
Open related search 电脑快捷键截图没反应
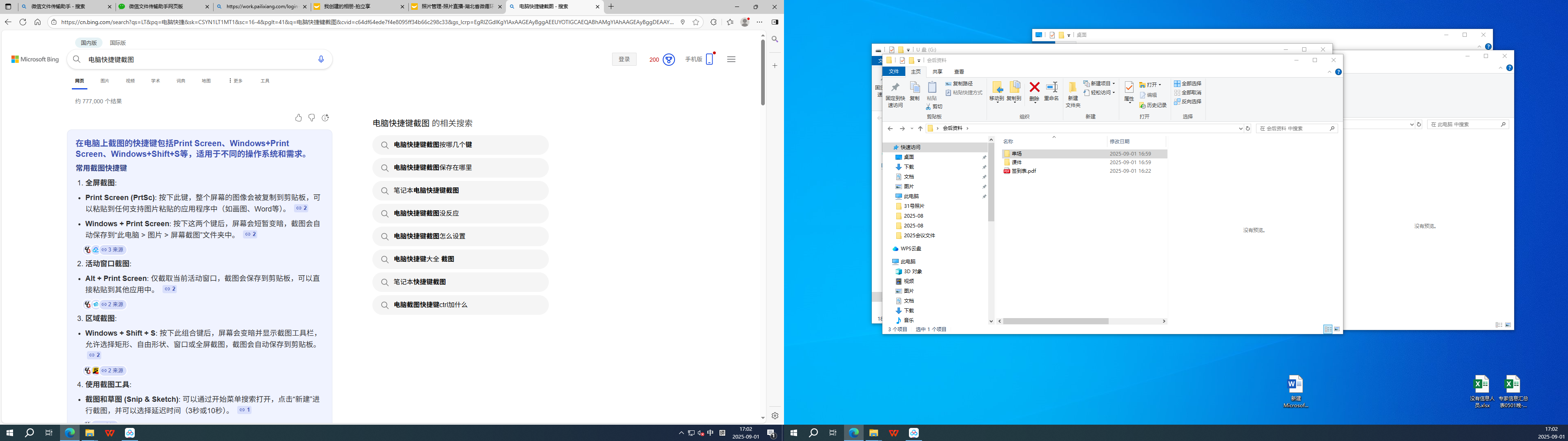tap(460, 213)
